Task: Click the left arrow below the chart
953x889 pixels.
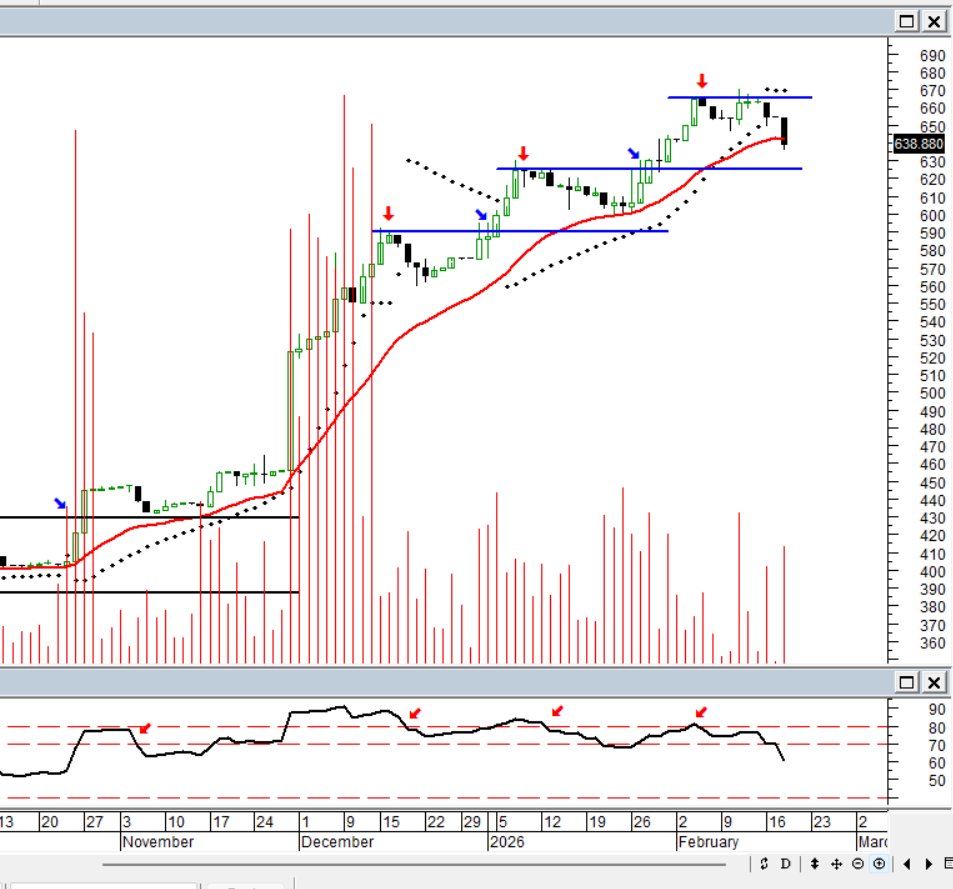Action: (x=907, y=863)
